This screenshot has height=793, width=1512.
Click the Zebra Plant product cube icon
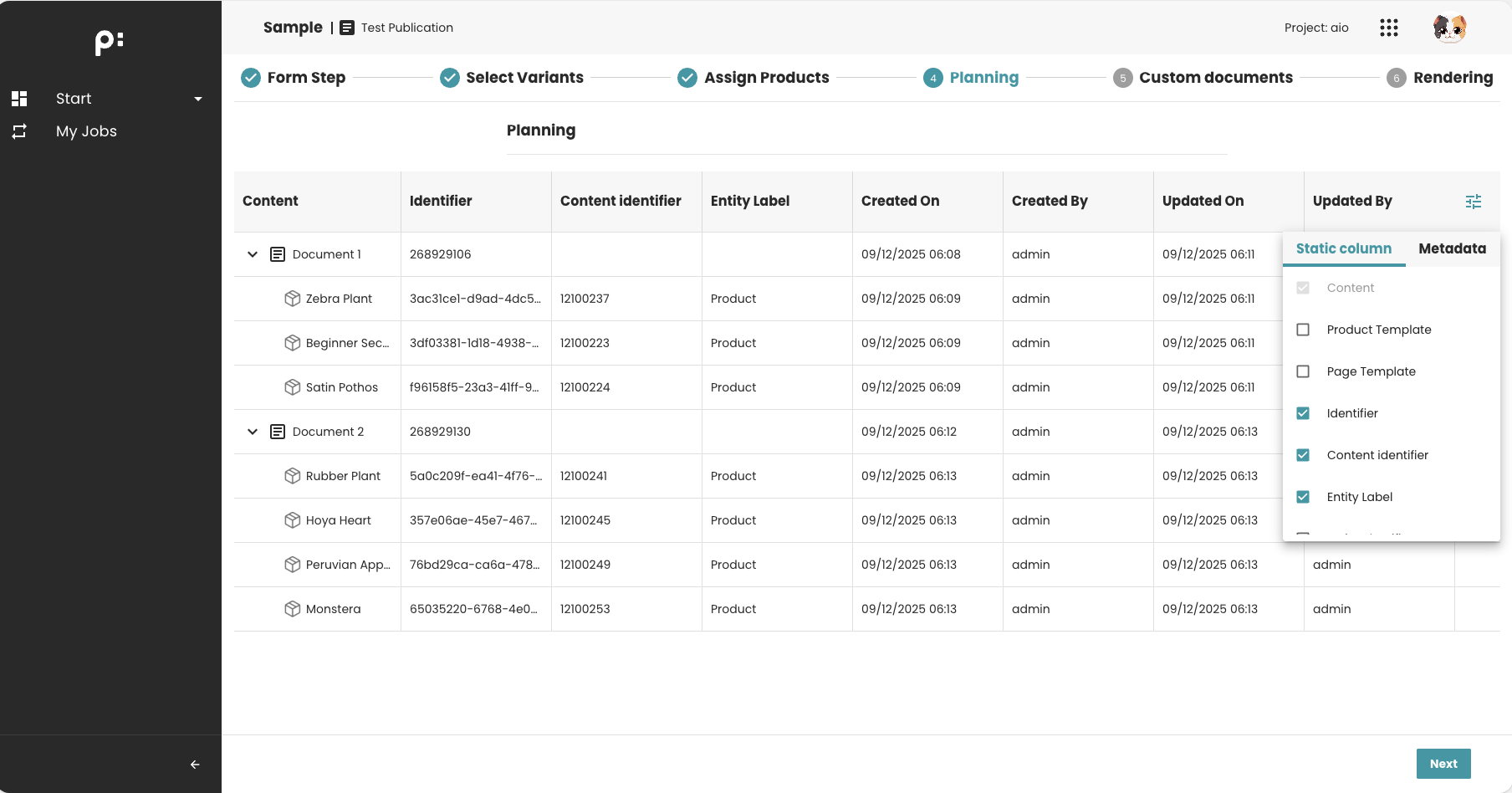[292, 299]
